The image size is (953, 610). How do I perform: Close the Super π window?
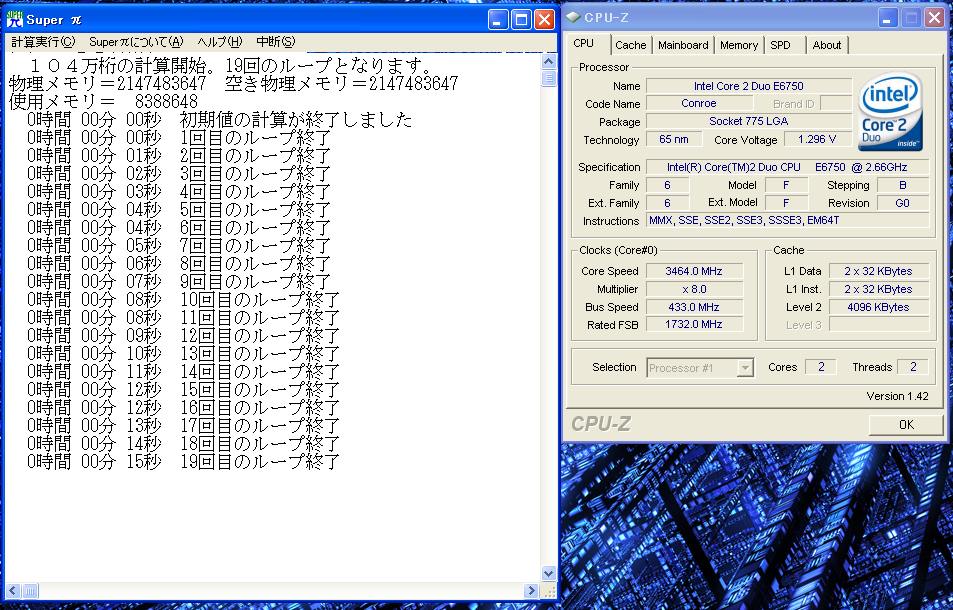point(544,20)
